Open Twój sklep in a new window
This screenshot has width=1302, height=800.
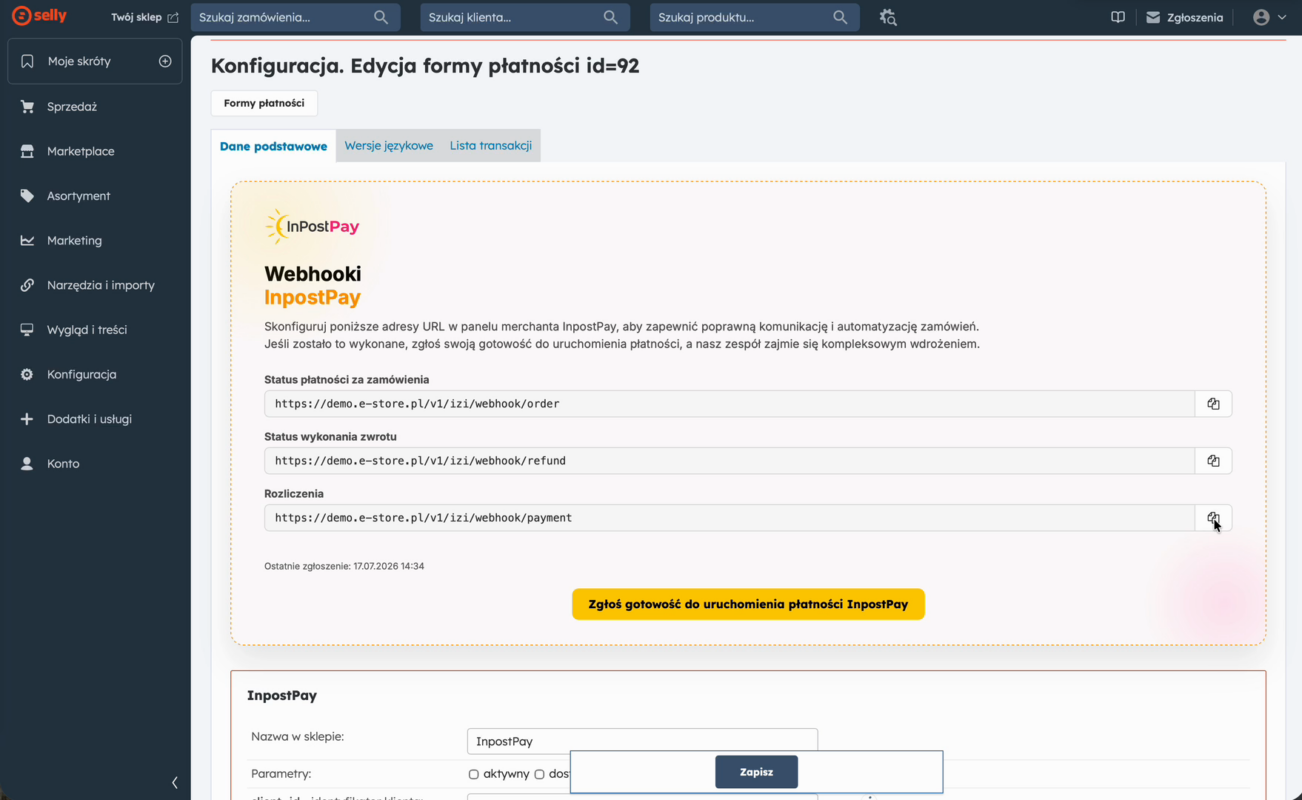(145, 17)
